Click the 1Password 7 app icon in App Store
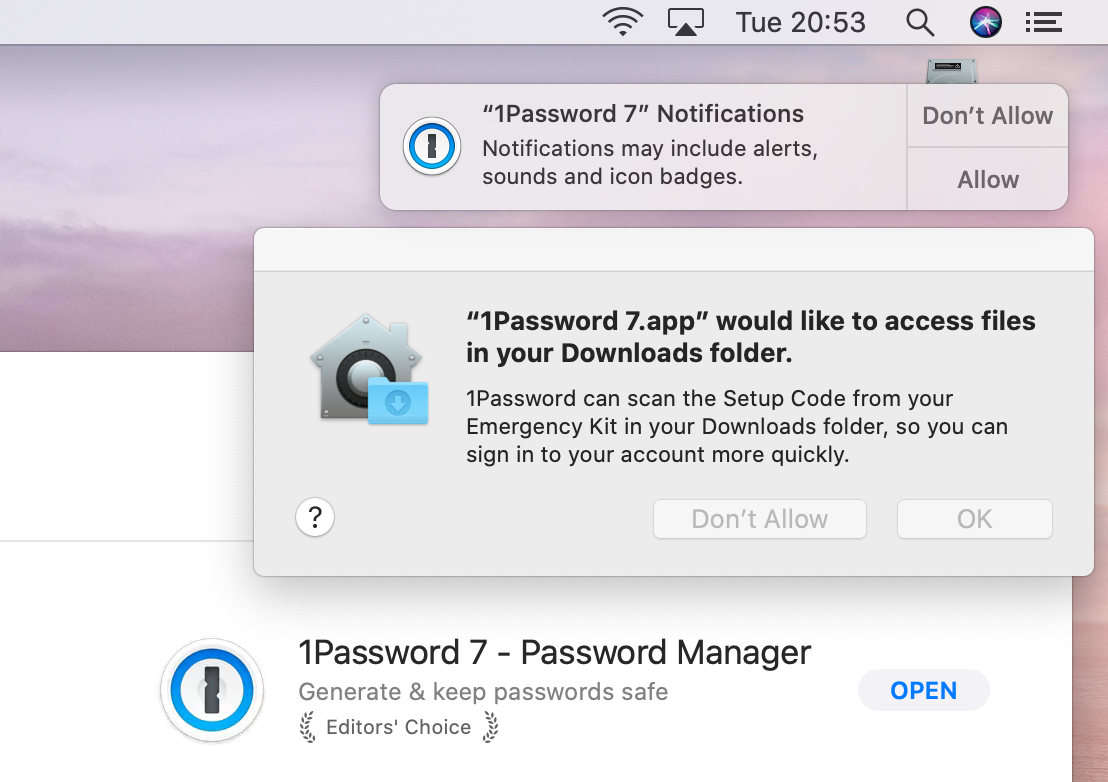Viewport: 1108px width, 782px height. click(211, 690)
